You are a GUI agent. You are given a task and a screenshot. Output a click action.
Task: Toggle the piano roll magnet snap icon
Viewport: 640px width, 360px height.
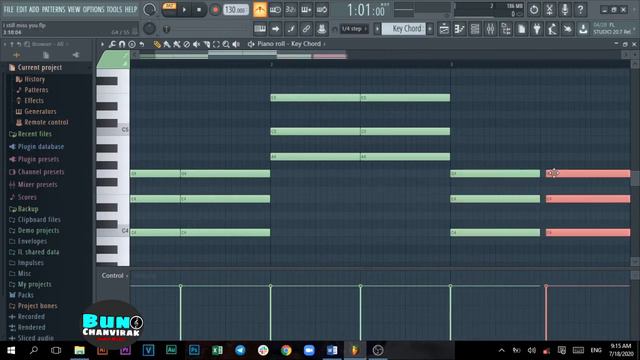(122, 44)
